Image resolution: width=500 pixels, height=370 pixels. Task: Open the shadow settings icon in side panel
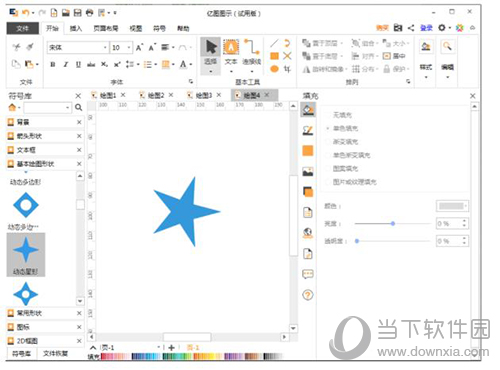[308, 192]
